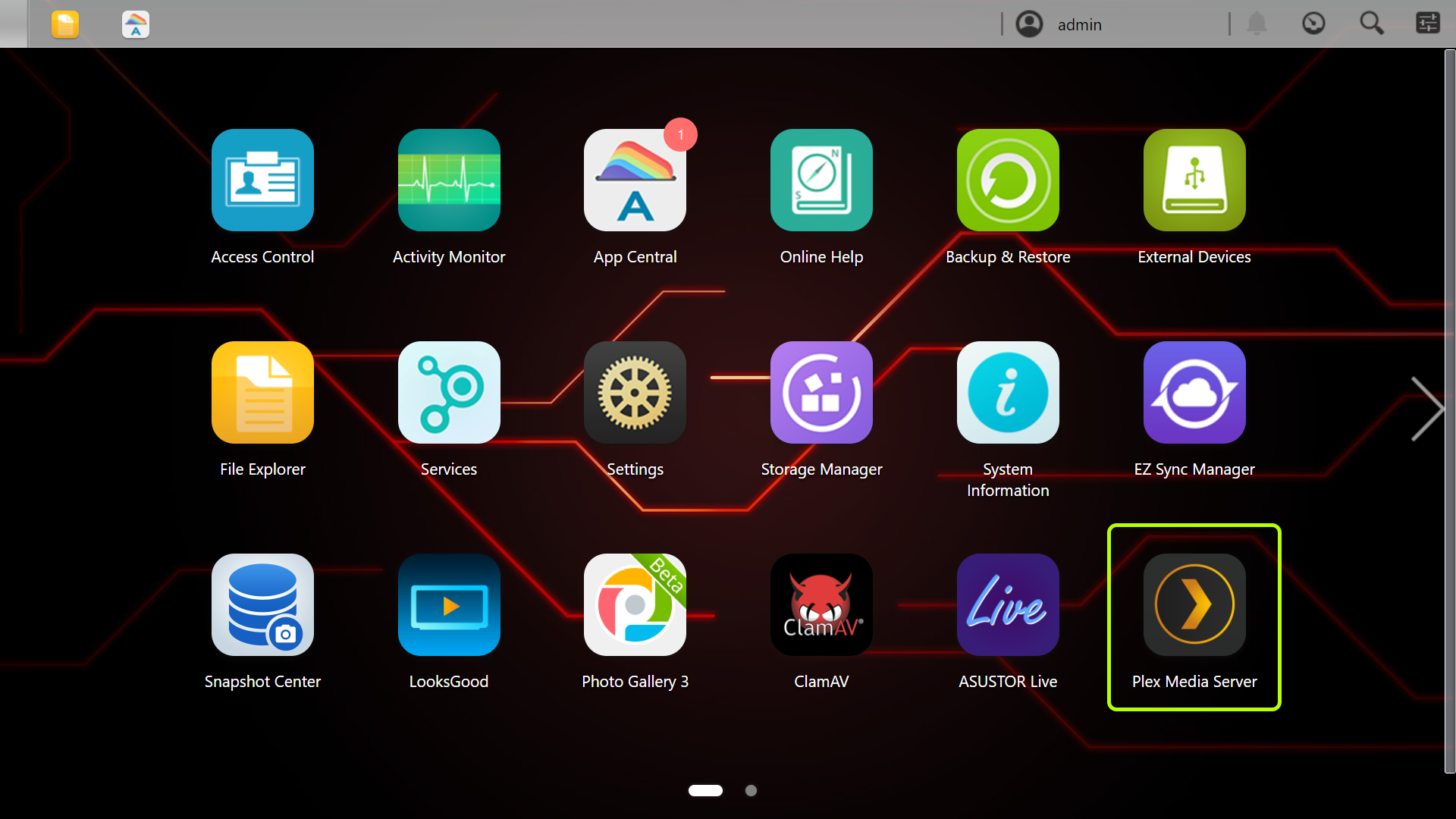Select second page indicator dot
This screenshot has height=819, width=1456.
pos(751,790)
